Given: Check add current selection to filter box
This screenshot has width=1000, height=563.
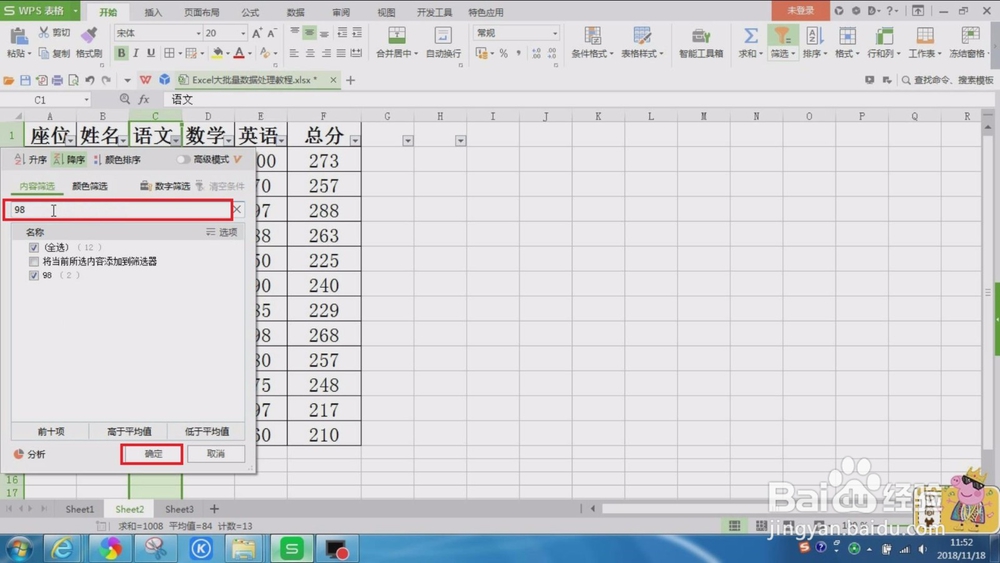Looking at the screenshot, I should click(34, 261).
